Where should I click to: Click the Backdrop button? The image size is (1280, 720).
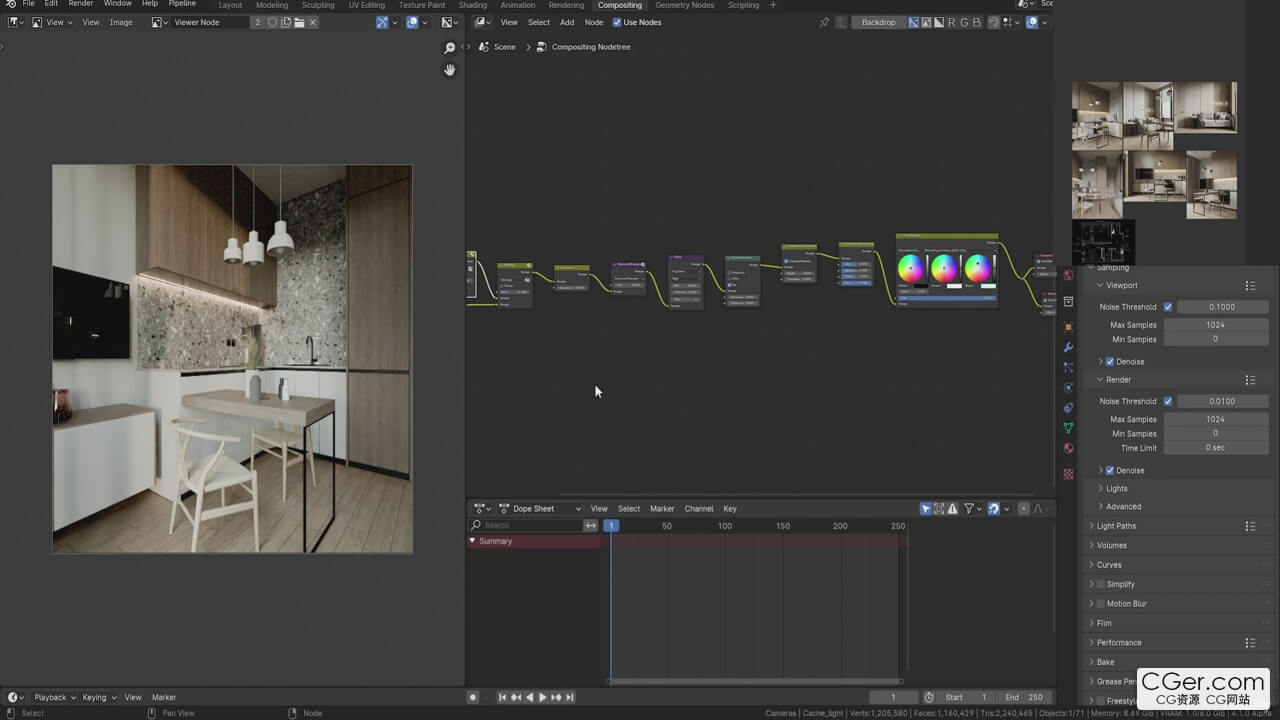pyautogui.click(x=878, y=22)
